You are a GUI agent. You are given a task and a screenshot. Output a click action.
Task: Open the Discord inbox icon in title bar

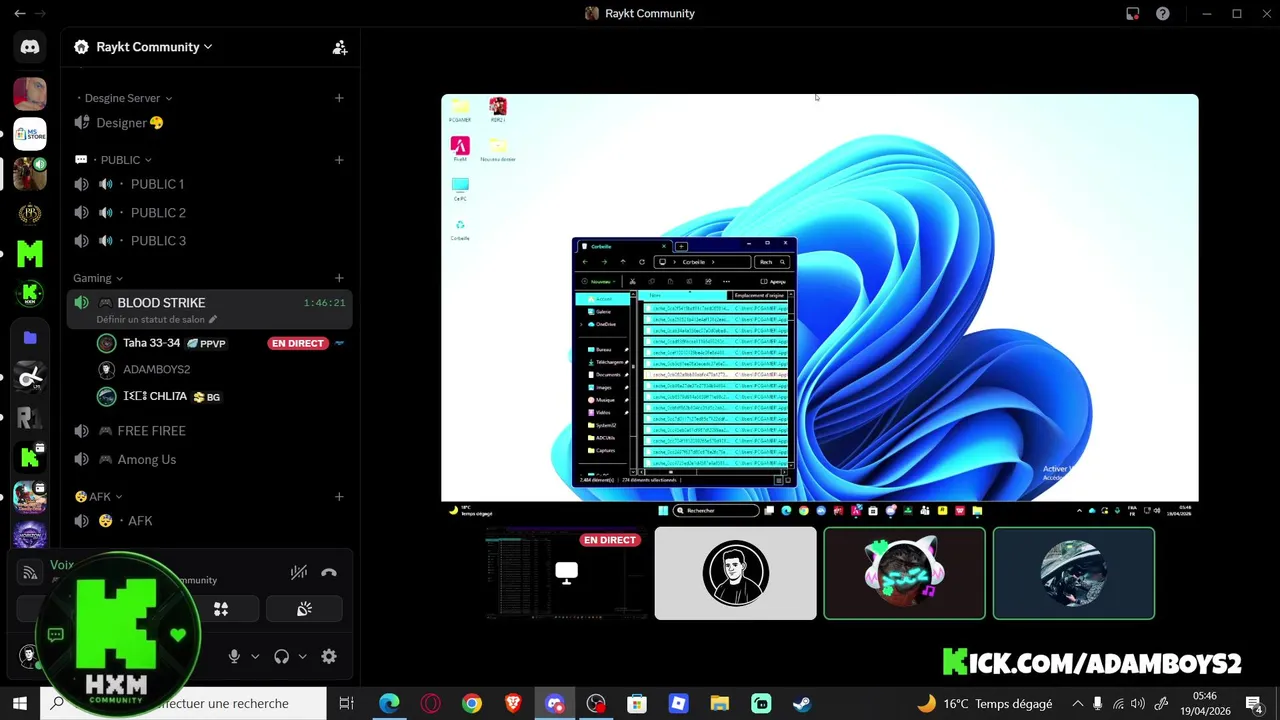pyautogui.click(x=1132, y=13)
